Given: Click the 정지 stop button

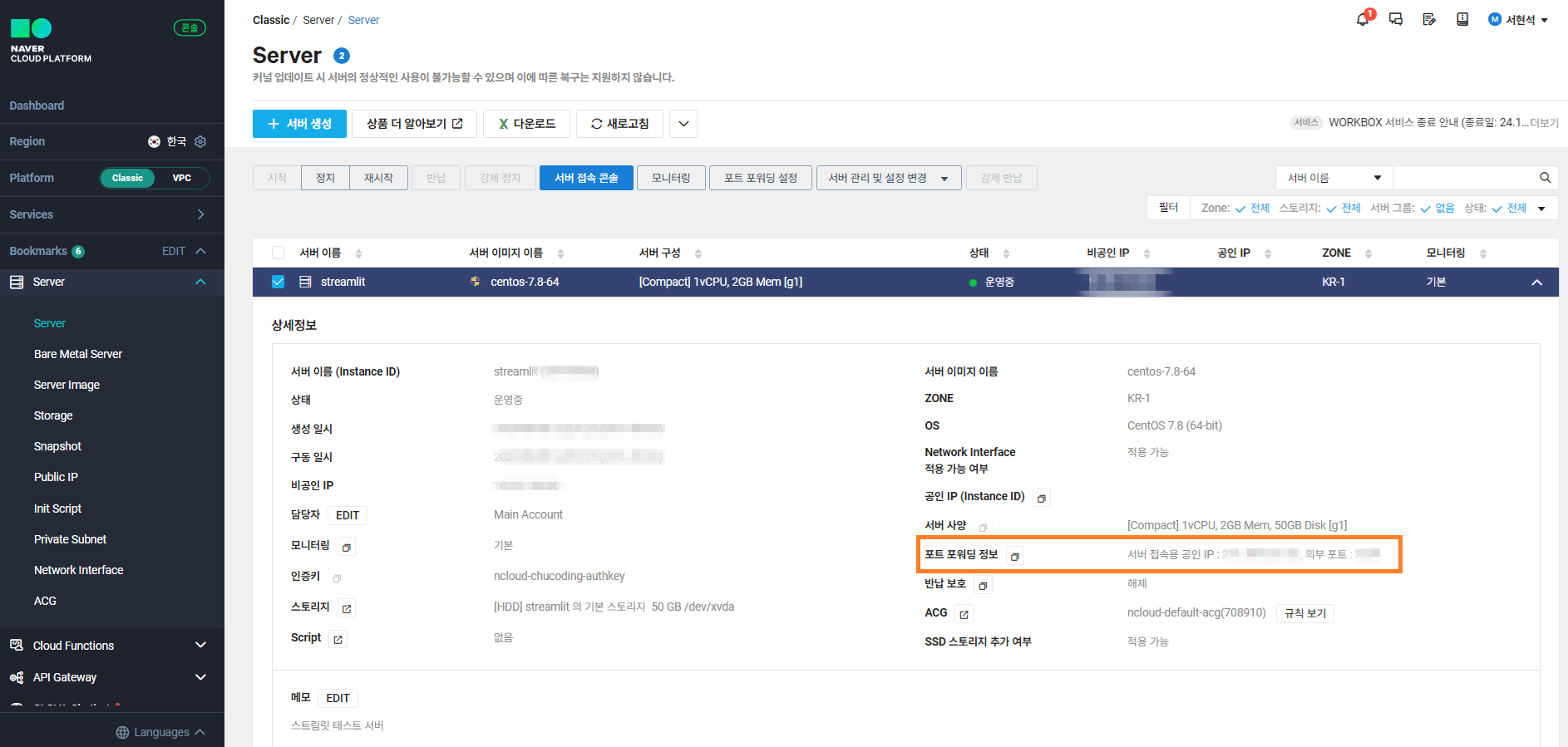Looking at the screenshot, I should 325,178.
